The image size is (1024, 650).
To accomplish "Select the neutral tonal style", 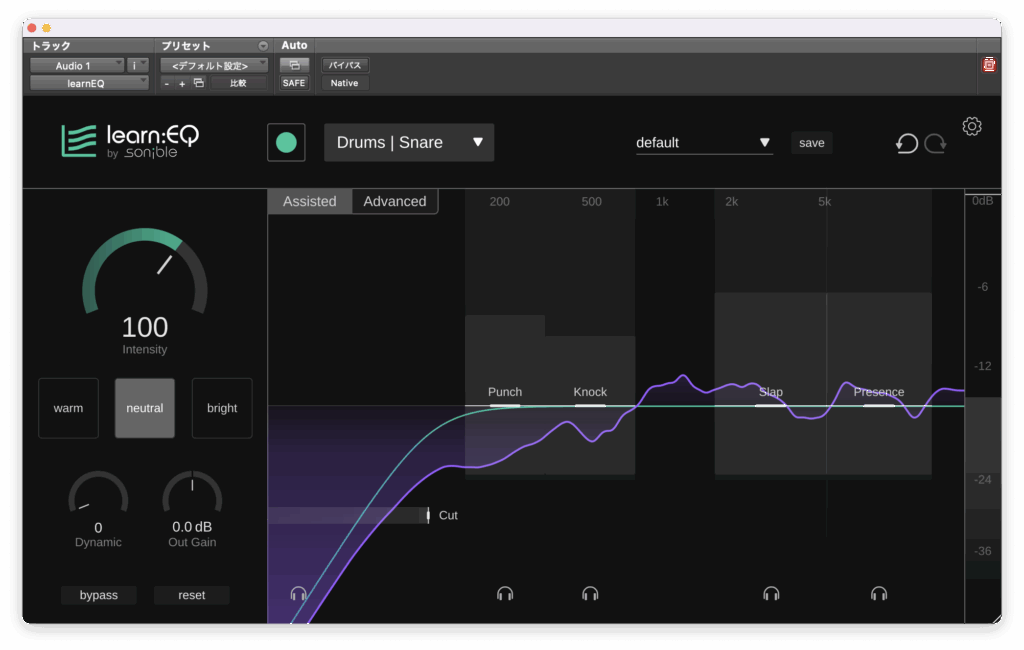I will tap(145, 408).
